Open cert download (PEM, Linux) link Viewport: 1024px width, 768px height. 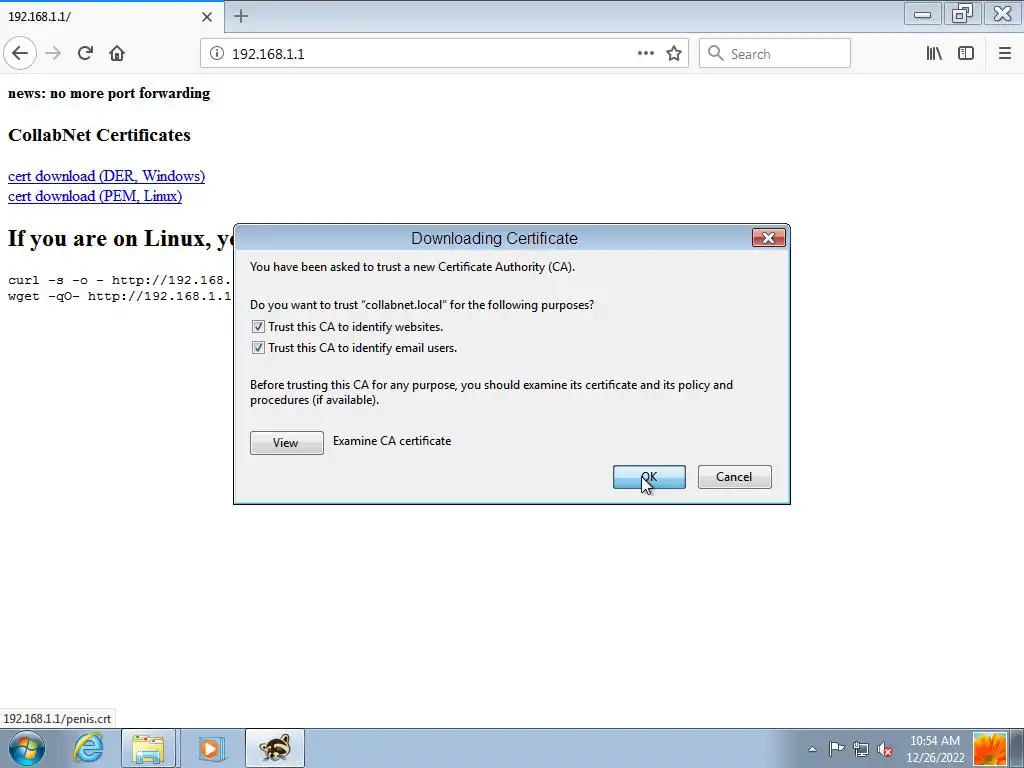(x=95, y=196)
